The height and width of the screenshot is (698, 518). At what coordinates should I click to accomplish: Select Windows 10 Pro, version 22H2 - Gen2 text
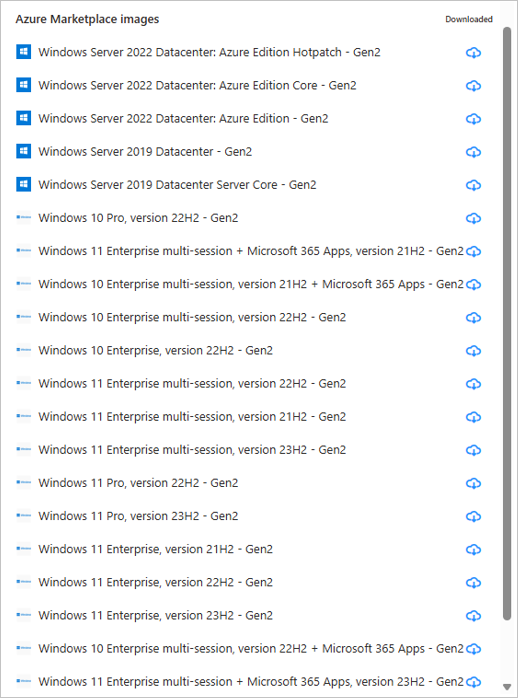pyautogui.click(x=138, y=218)
